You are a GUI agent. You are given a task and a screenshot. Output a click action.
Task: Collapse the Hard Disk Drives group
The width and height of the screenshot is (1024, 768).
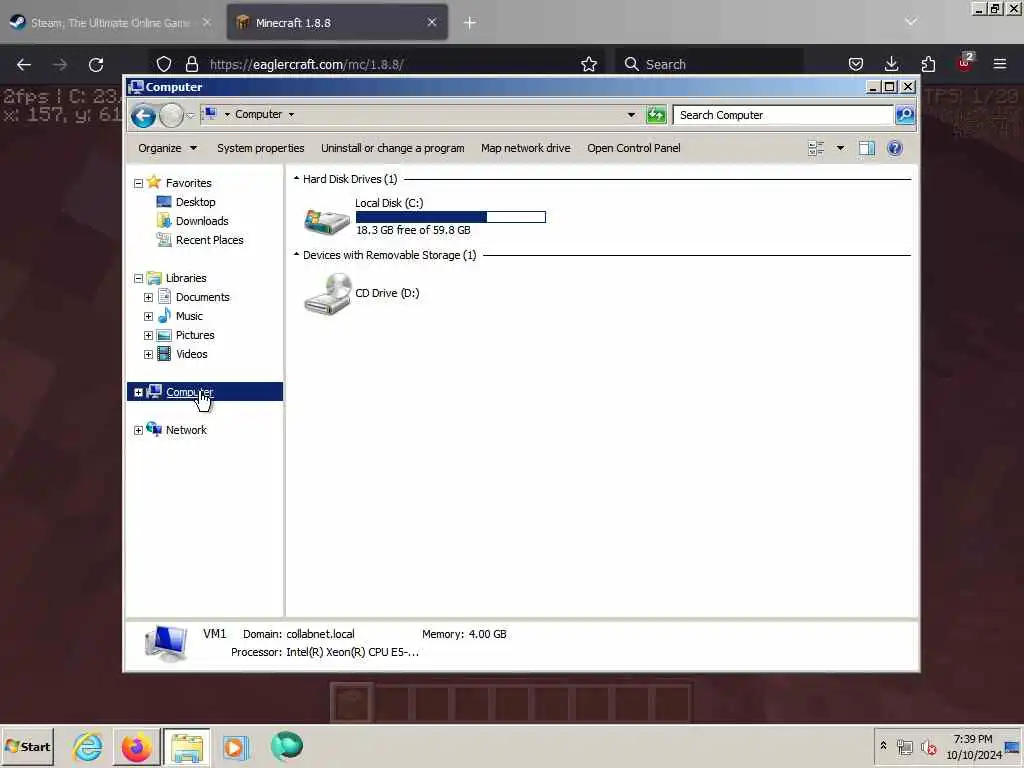tap(296, 178)
